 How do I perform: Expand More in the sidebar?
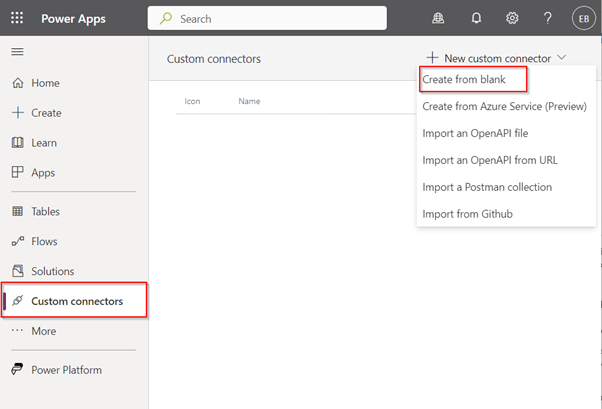tap(43, 331)
